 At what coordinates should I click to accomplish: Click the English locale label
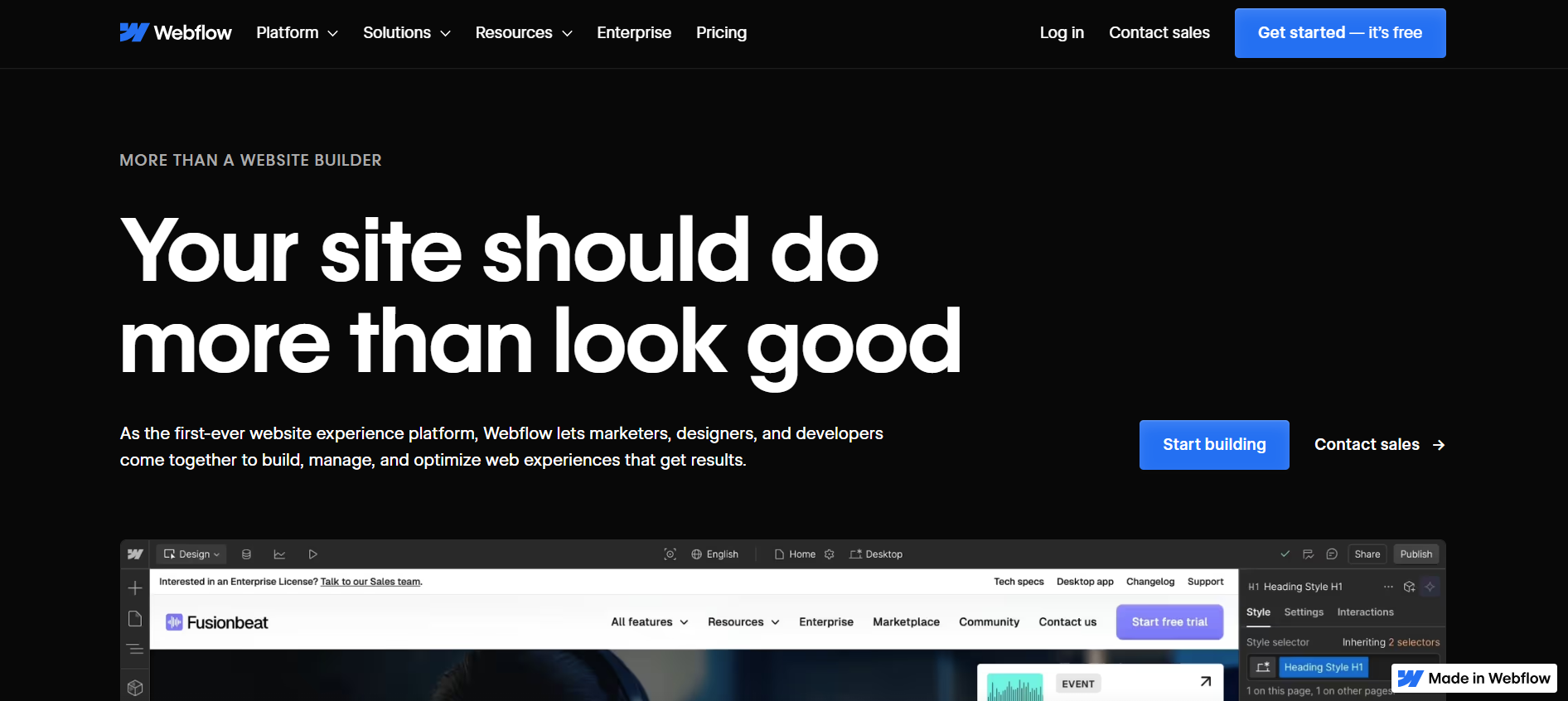click(723, 554)
